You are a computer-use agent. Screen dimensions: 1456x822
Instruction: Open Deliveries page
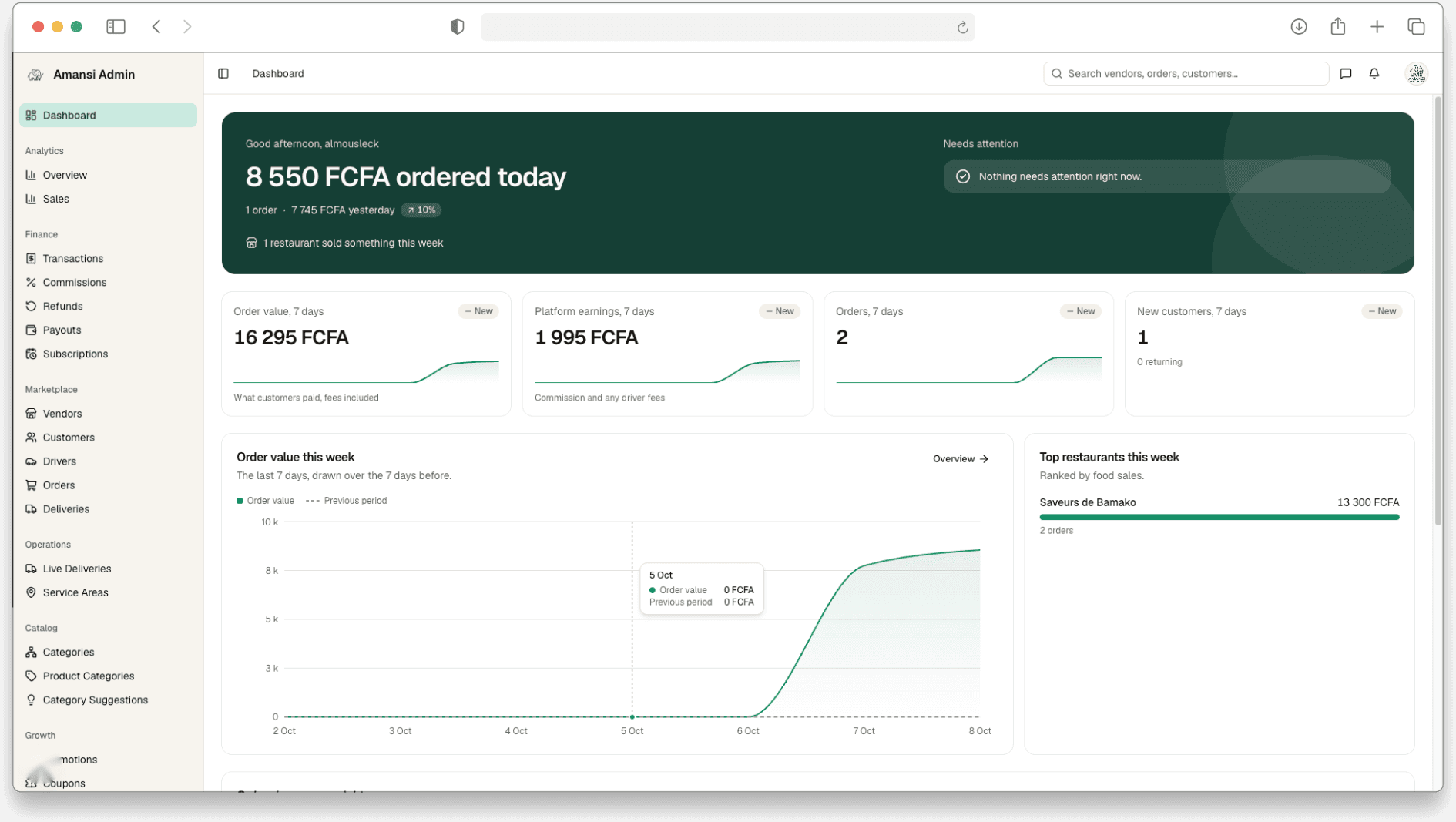coord(108,509)
